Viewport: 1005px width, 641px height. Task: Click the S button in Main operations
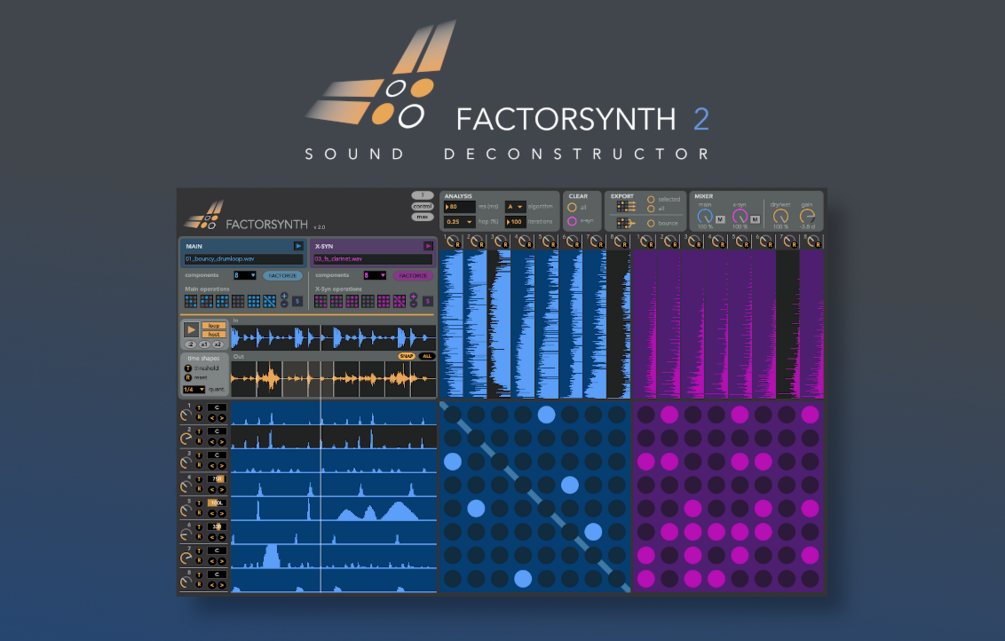click(x=297, y=301)
